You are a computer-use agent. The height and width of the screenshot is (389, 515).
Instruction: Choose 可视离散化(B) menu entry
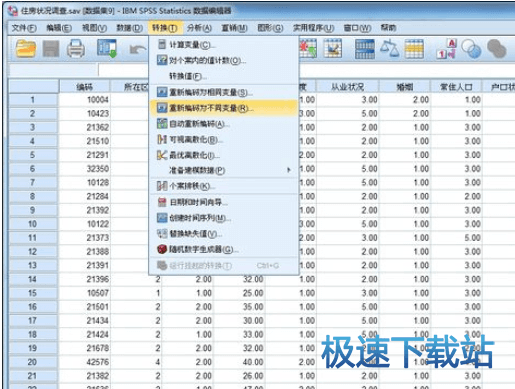point(223,140)
